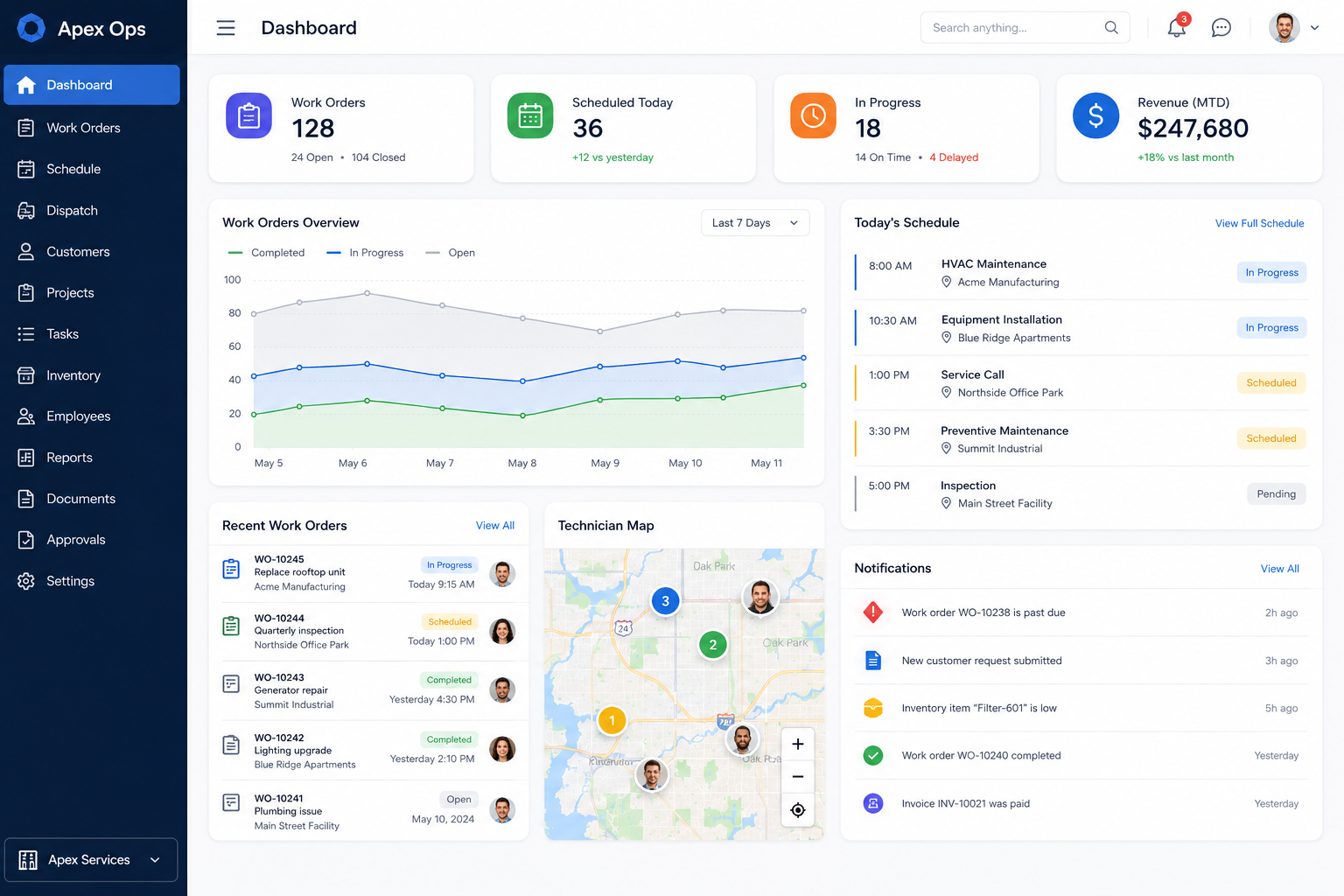Screen dimensions: 1344x896
Task: Click the low inventory box icon
Action: 873,708
